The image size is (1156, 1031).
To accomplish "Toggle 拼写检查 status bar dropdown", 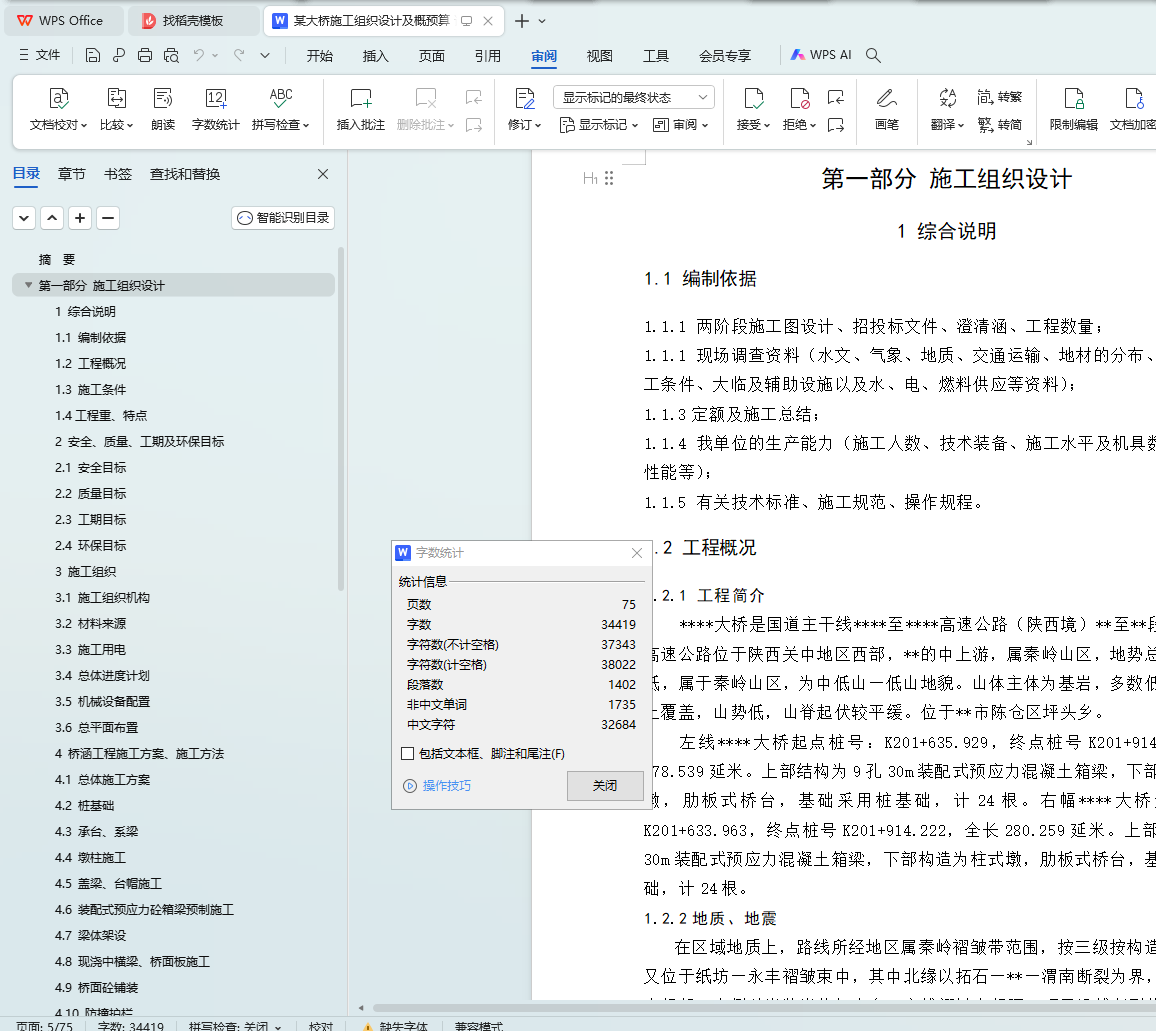I will (x=278, y=1026).
